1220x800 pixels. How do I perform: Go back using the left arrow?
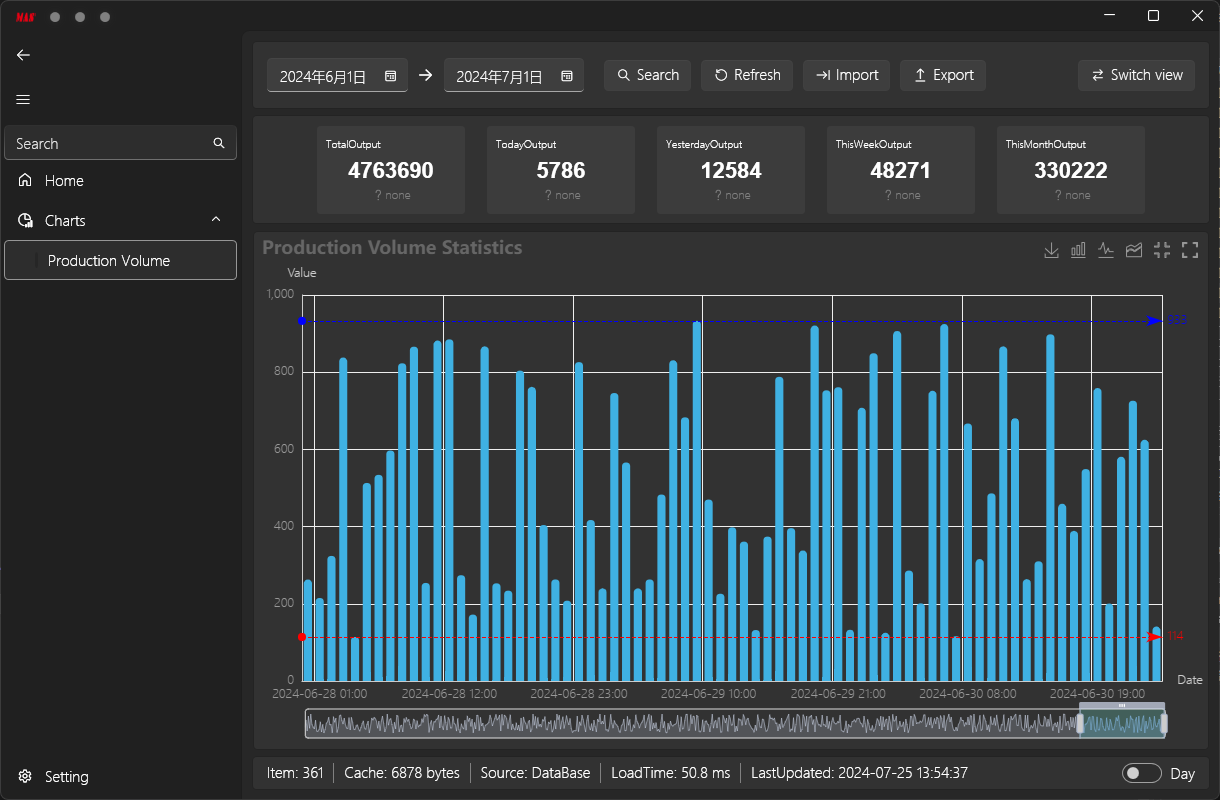coord(24,55)
